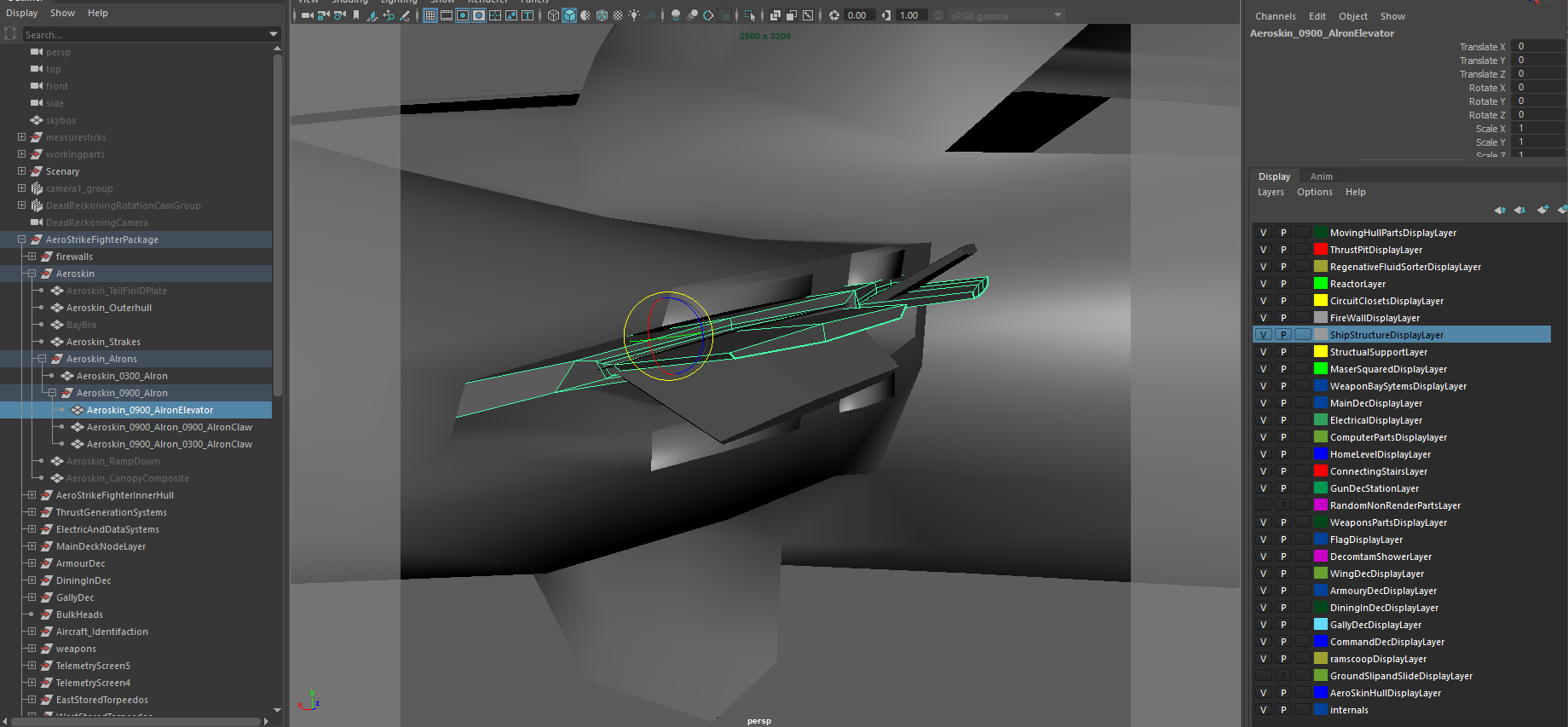Toggle playback P for MainDecDisplayLayer
1568x727 pixels.
(x=1283, y=403)
